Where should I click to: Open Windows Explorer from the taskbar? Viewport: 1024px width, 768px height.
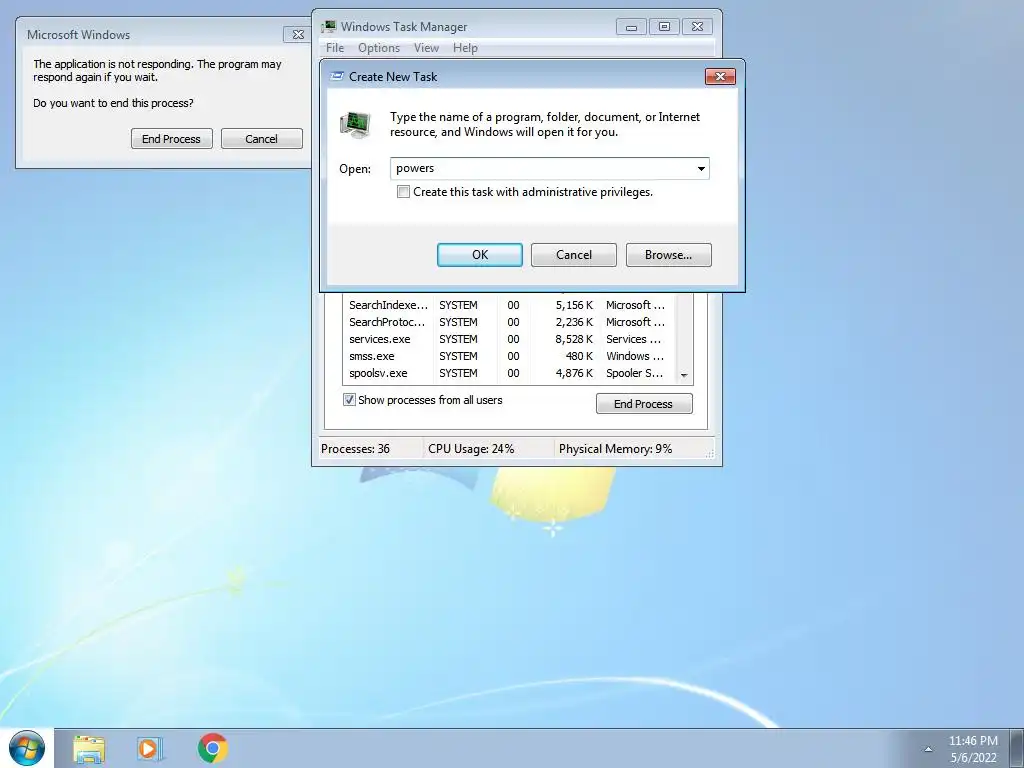(89, 748)
